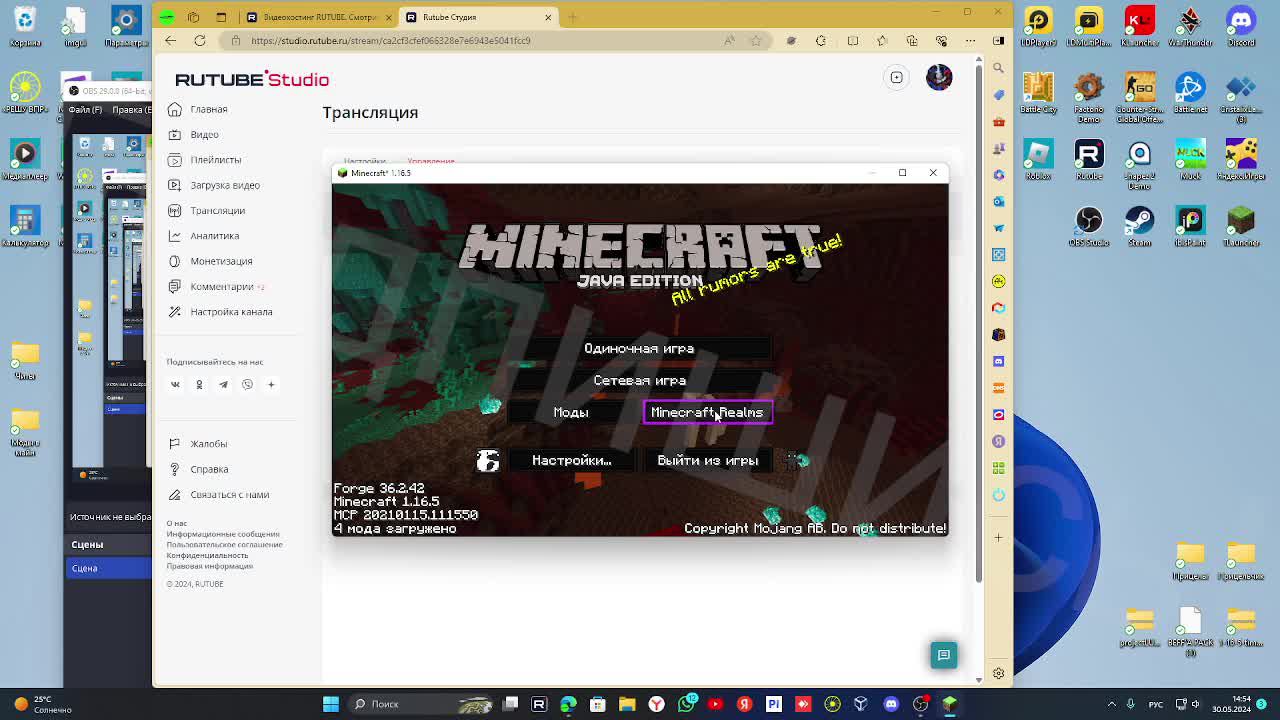Go to Плейлисты in the sidebar
1280x720 pixels.
click(205, 160)
